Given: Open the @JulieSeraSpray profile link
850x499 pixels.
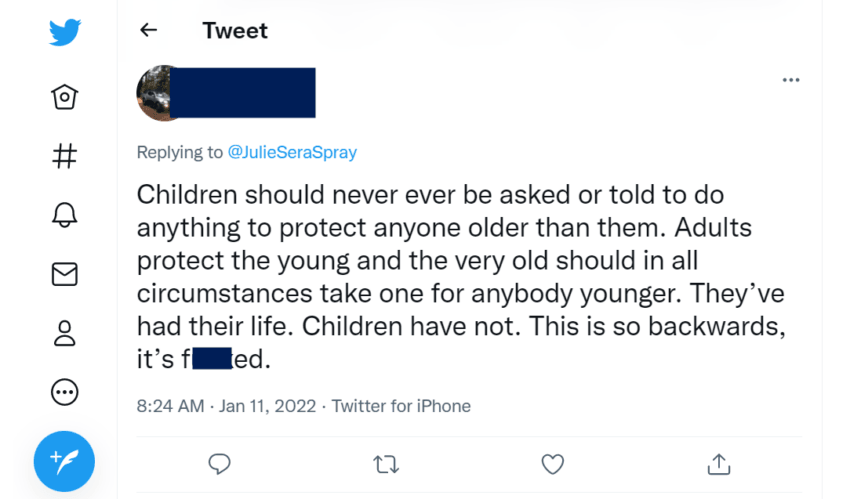Looking at the screenshot, I should point(292,153).
